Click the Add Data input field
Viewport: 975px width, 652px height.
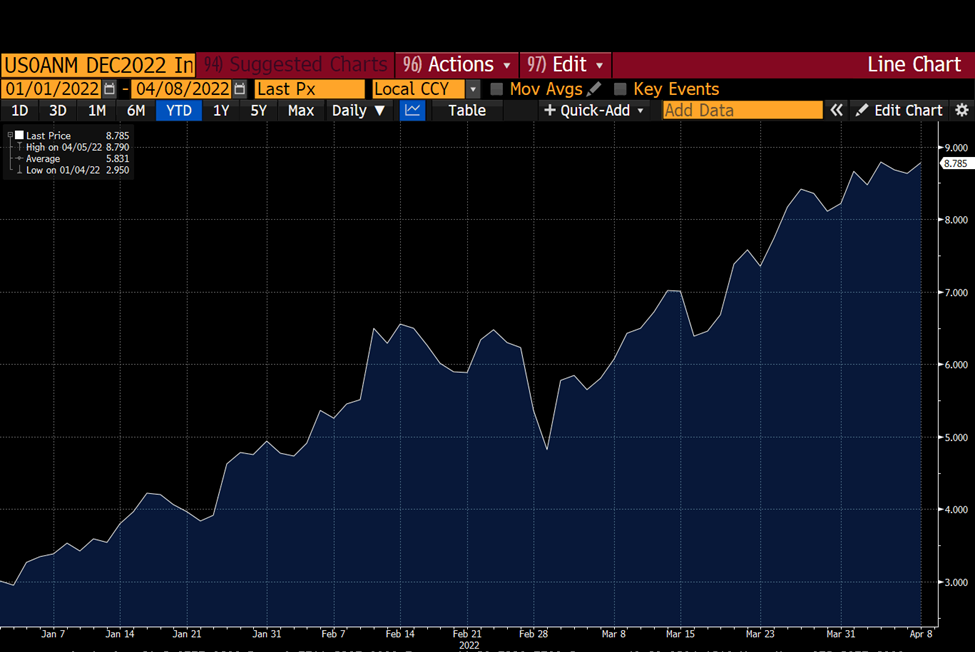tap(742, 111)
